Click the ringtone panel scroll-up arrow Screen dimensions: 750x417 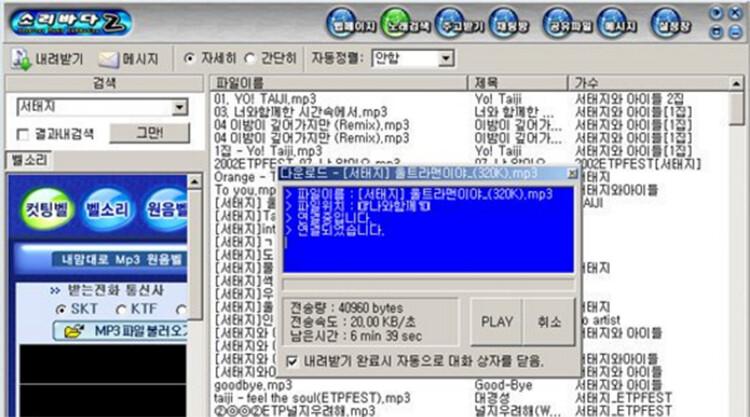point(195,182)
